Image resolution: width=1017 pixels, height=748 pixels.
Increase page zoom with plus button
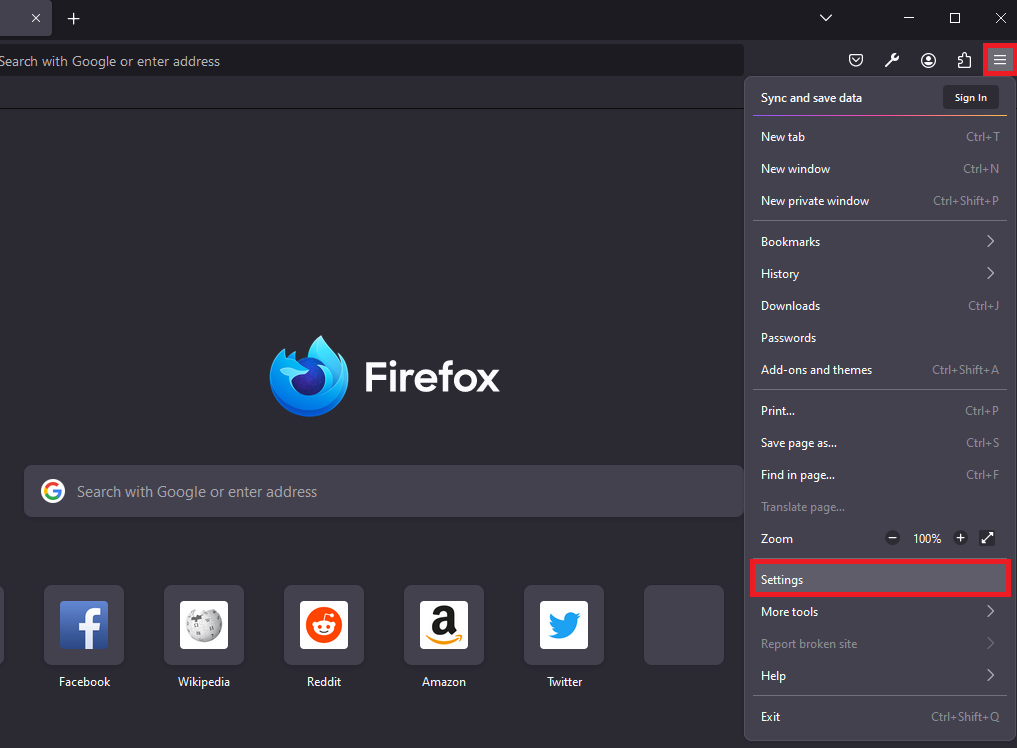[960, 538]
